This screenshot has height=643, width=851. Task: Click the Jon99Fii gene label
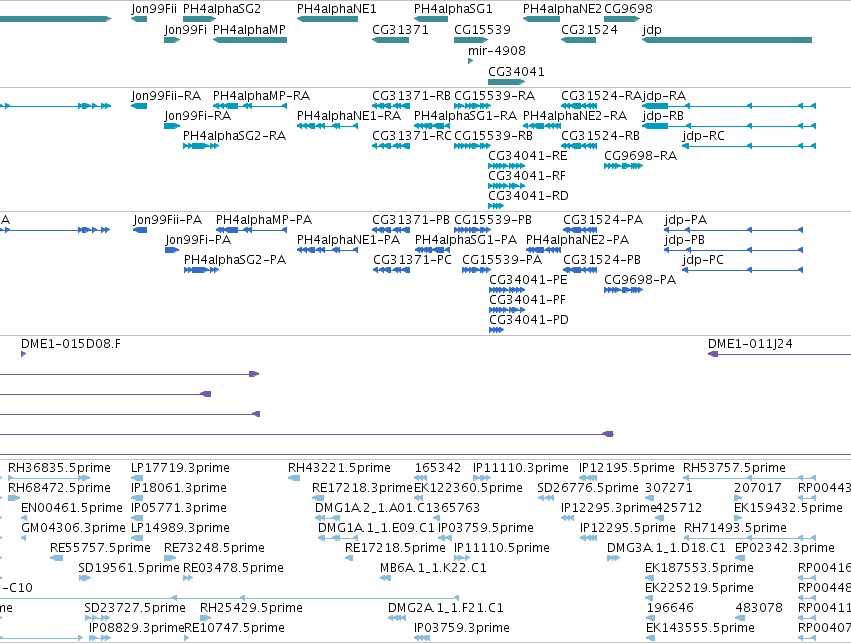[x=154, y=9]
